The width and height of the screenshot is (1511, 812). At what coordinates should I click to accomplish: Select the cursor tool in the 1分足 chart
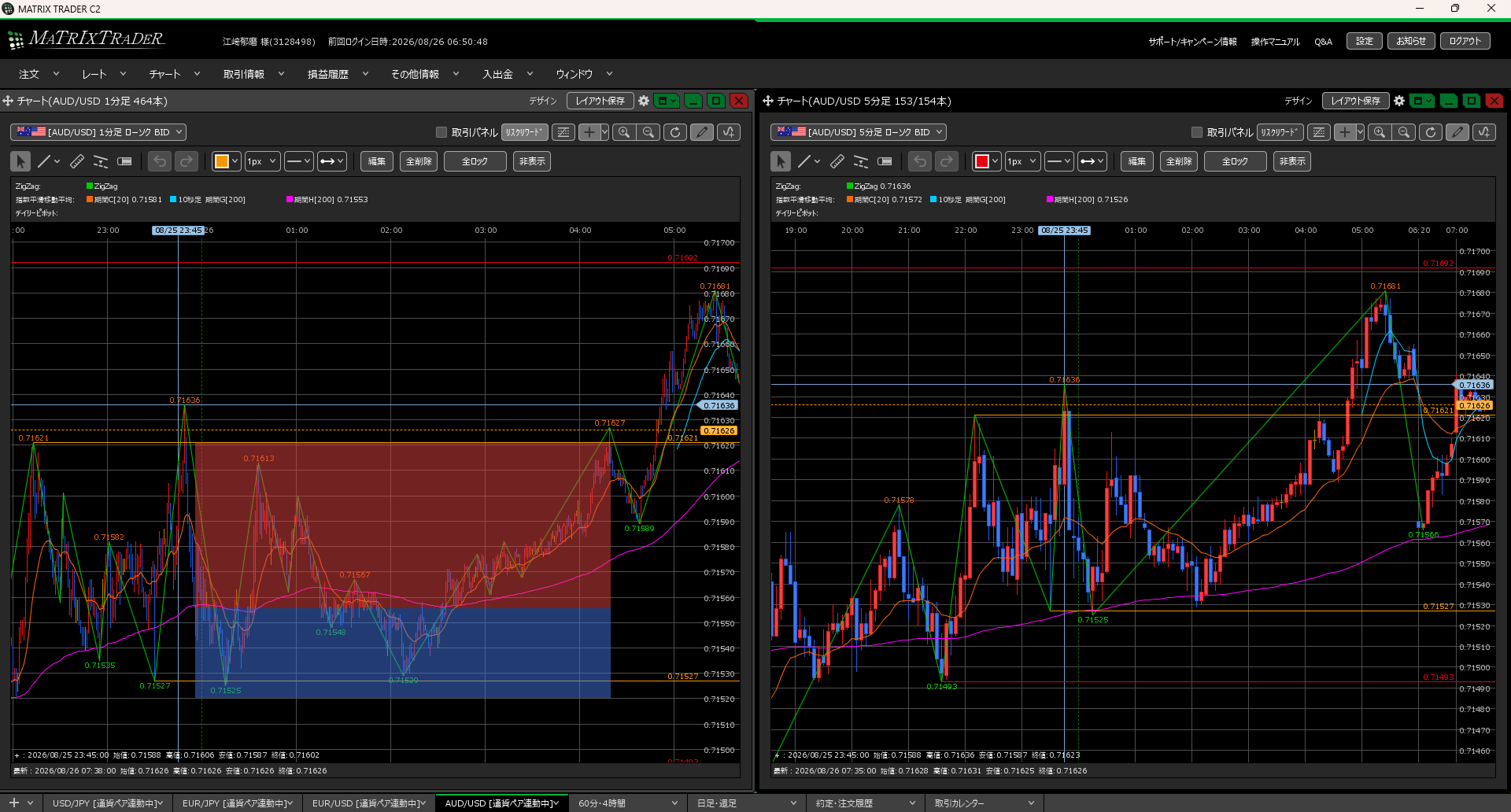pyautogui.click(x=20, y=161)
